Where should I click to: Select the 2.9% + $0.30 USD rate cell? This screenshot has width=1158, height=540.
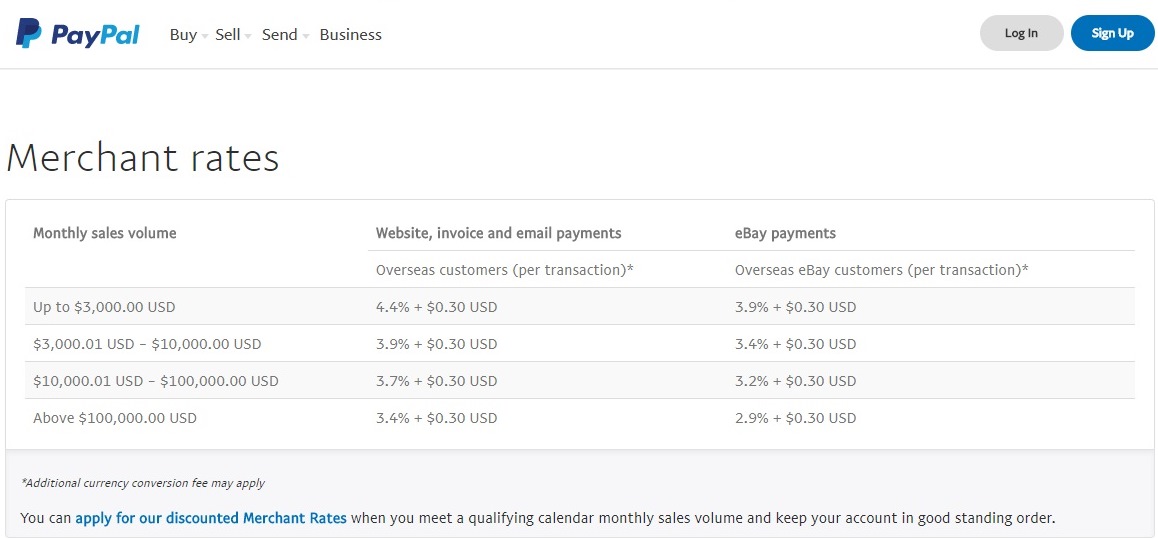coord(795,418)
